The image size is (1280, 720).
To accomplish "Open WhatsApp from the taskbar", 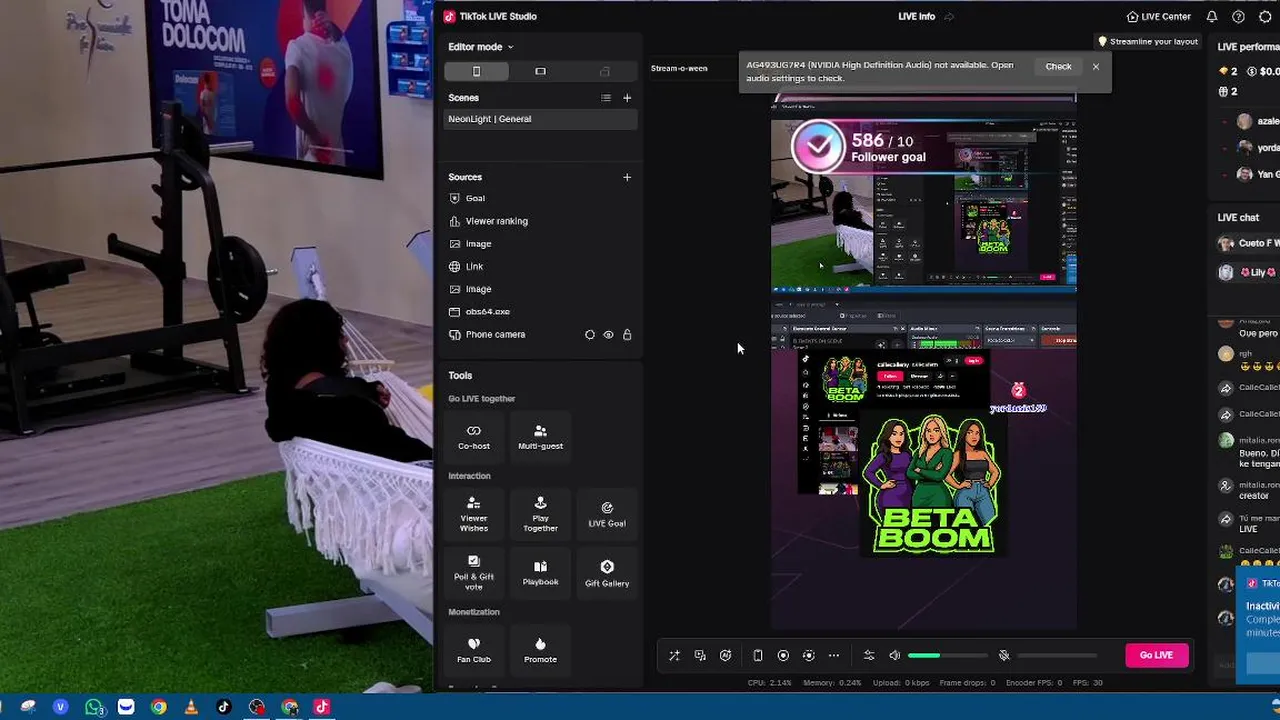I will tap(93, 707).
